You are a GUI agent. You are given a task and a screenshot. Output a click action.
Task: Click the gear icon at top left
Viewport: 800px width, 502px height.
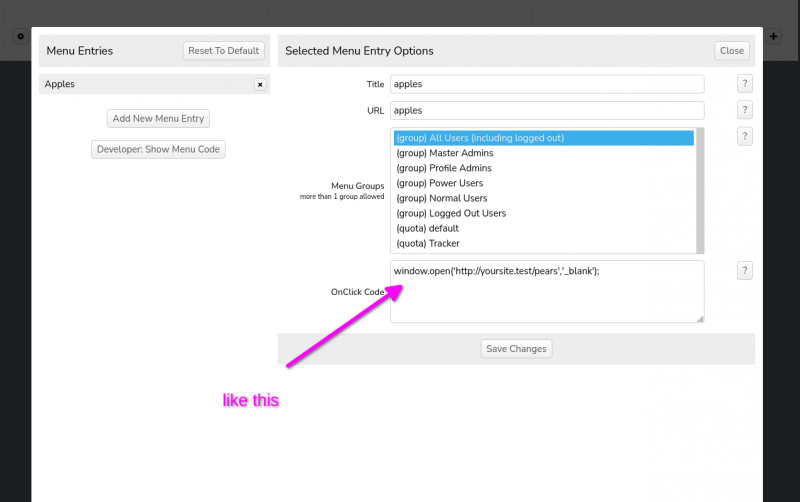[x=19, y=36]
